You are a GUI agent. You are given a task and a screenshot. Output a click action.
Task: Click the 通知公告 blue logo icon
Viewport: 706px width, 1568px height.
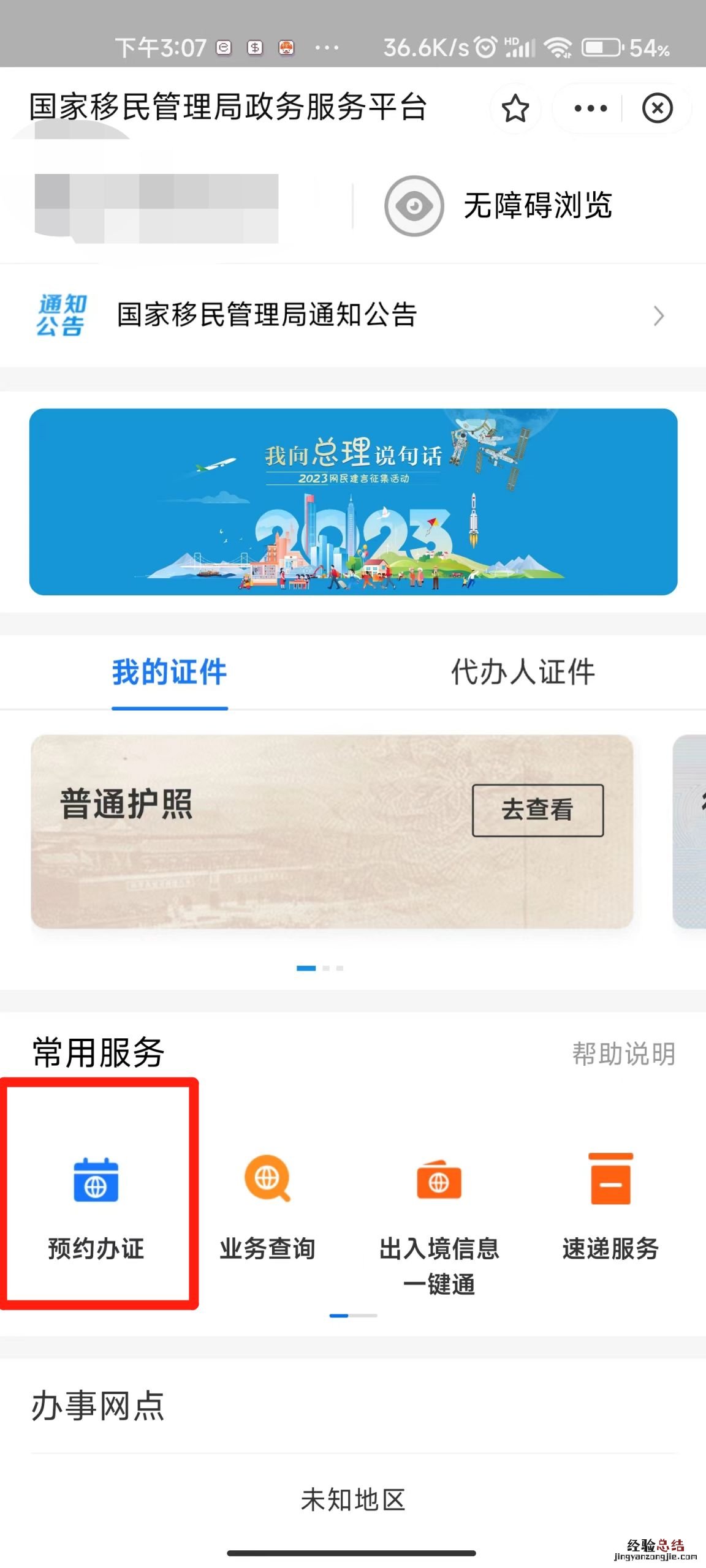point(61,315)
